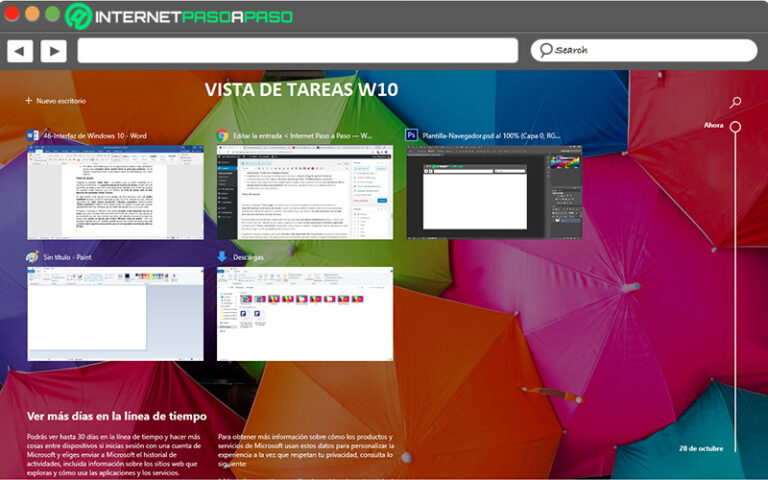
Task: Add a desktop with Nuevo escritorio
Action: 56,101
